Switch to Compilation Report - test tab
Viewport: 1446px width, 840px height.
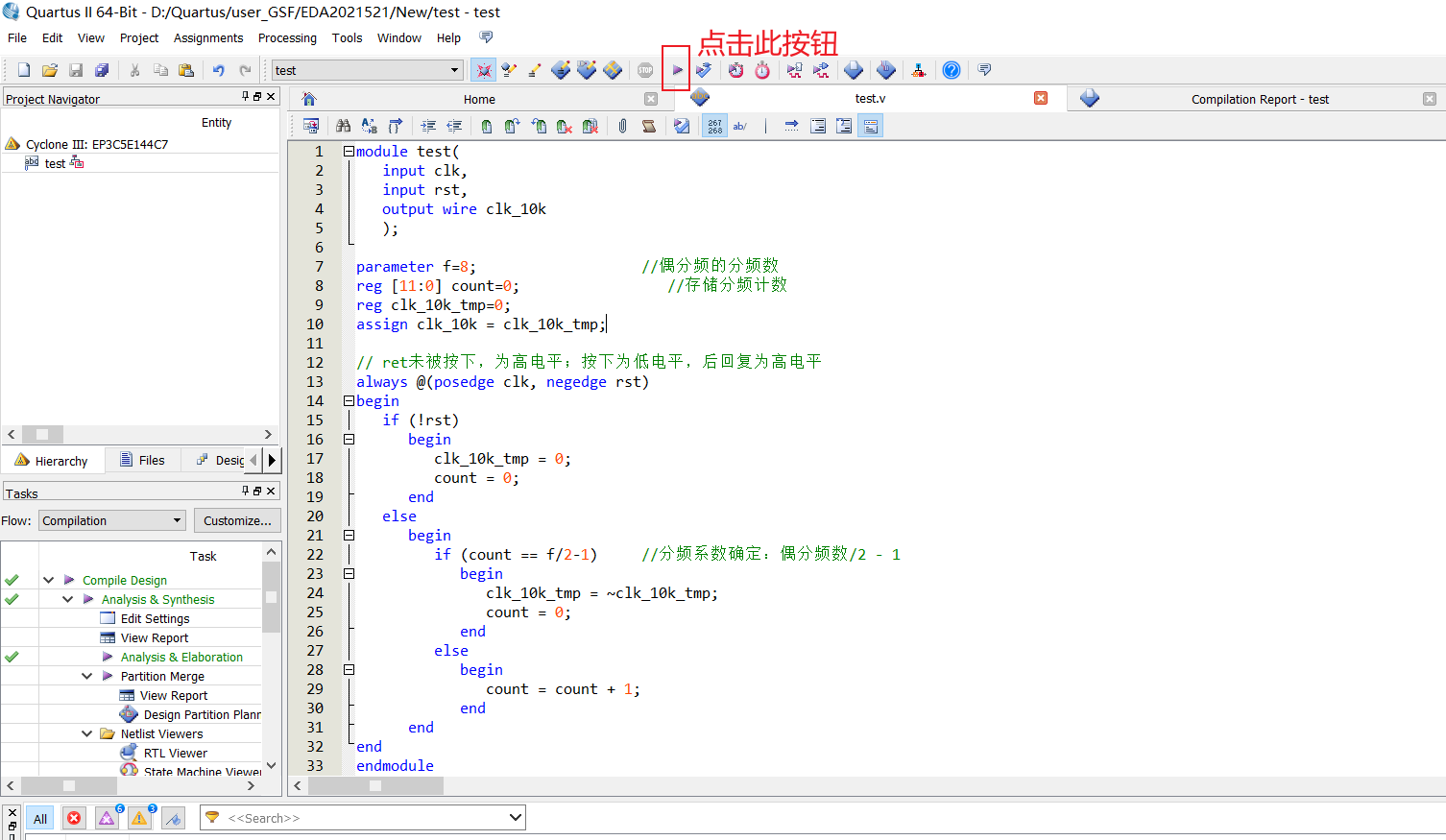coord(1259,99)
